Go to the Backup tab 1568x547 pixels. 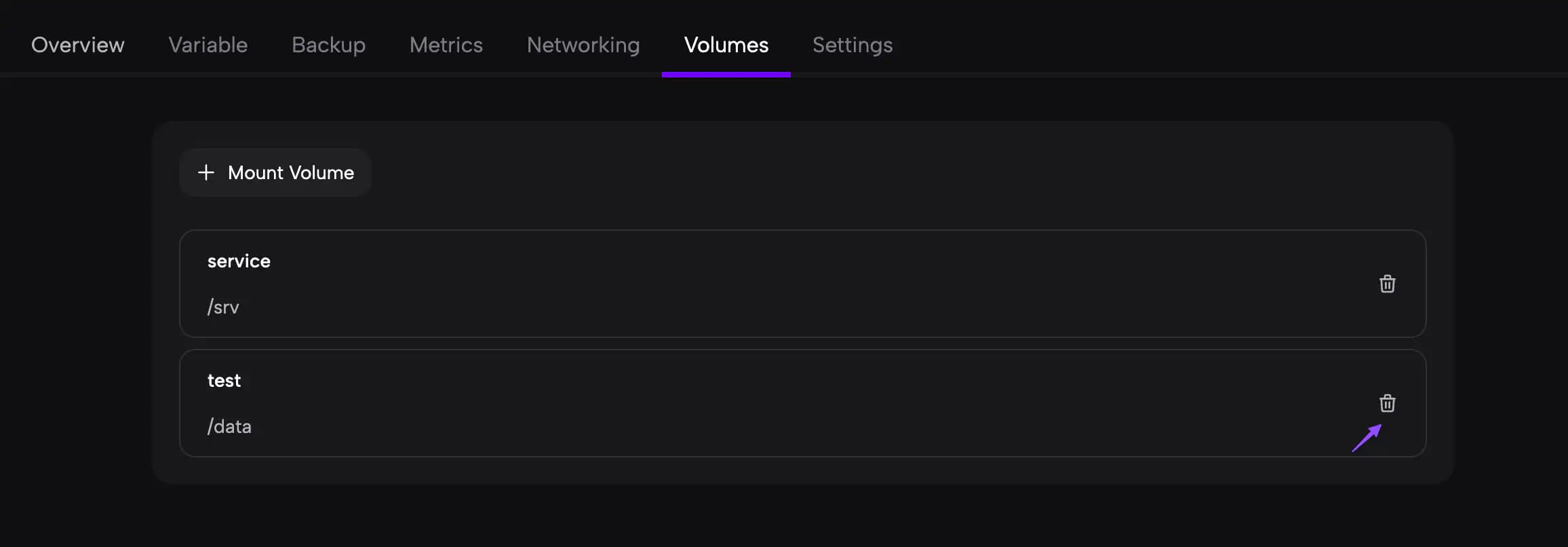(329, 45)
